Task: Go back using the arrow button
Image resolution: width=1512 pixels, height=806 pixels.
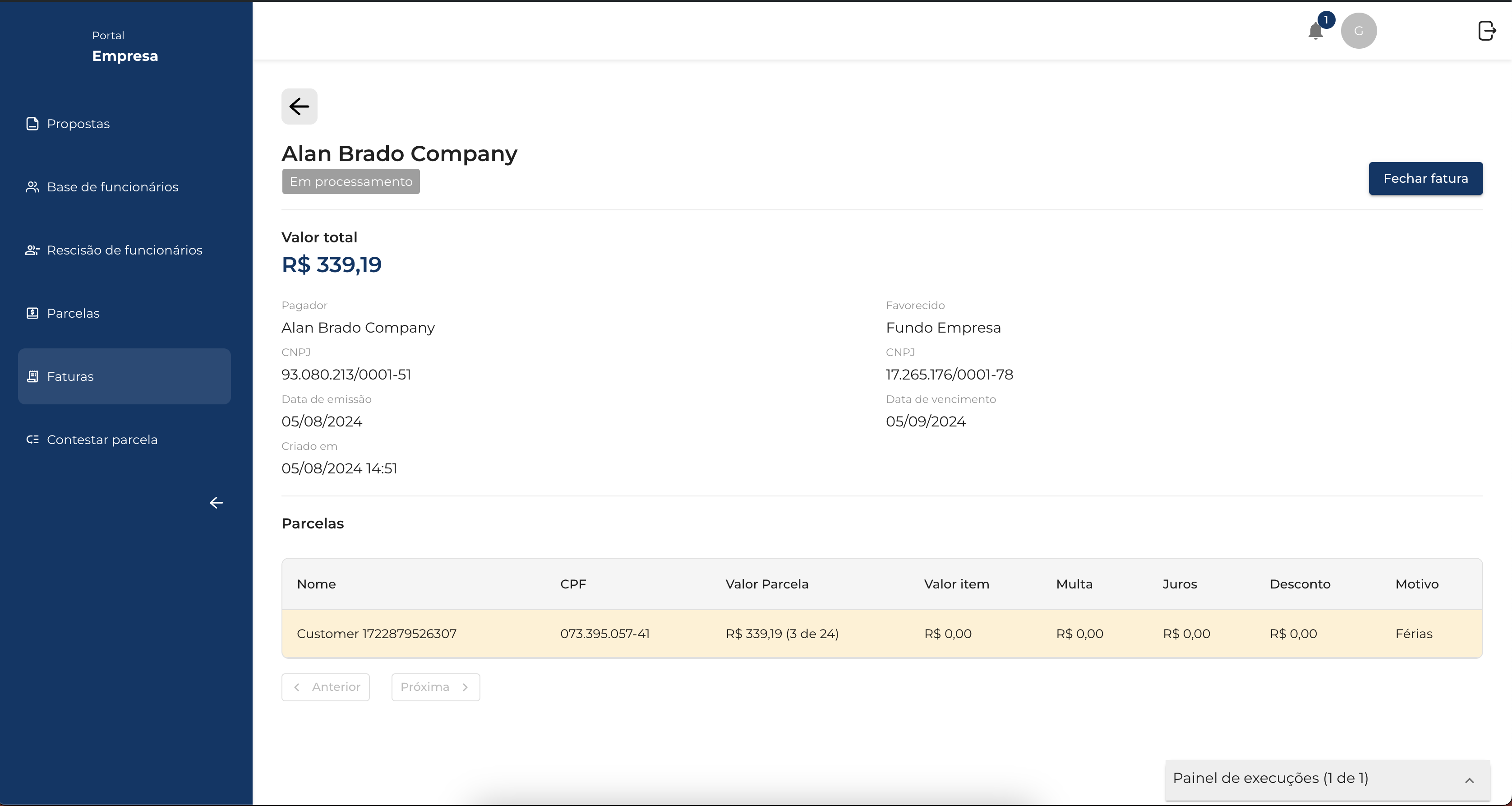Action: (x=300, y=106)
